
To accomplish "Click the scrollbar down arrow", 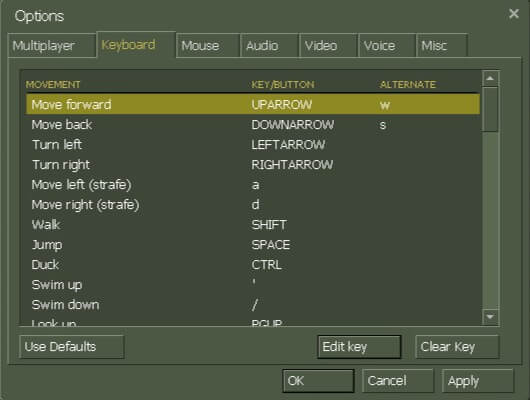I will point(490,317).
